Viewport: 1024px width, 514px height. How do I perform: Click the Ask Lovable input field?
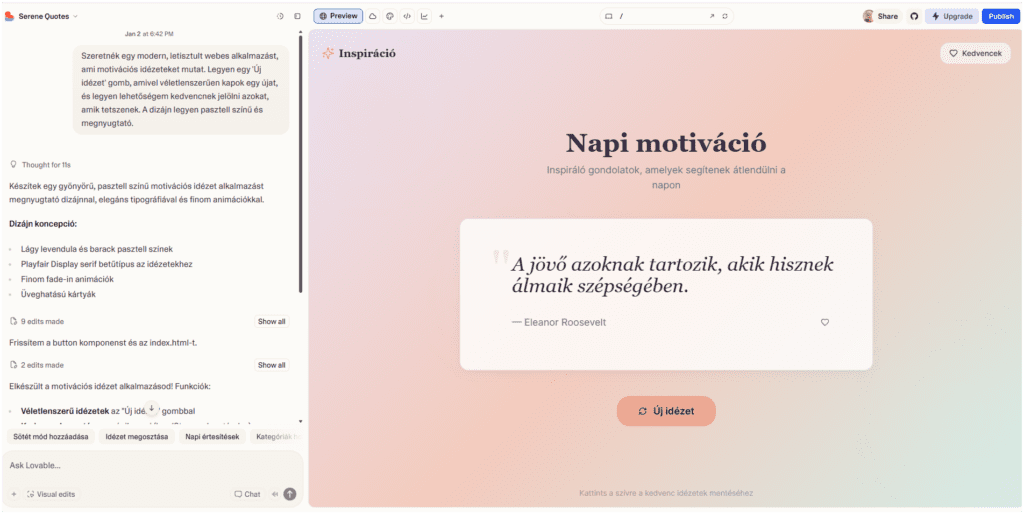click(x=150, y=465)
